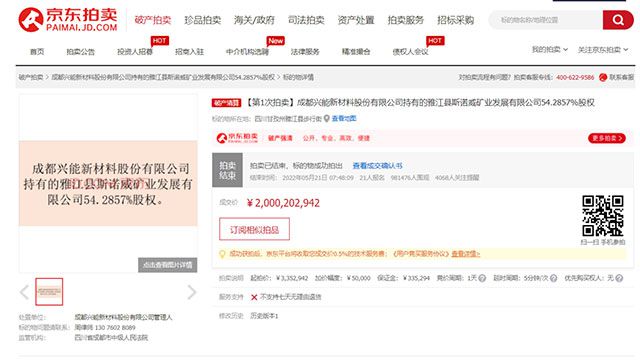Image resolution: width=640 pixels, height=362 pixels.
Task: Click the 订阅相似拍品 button
Action: [254, 229]
